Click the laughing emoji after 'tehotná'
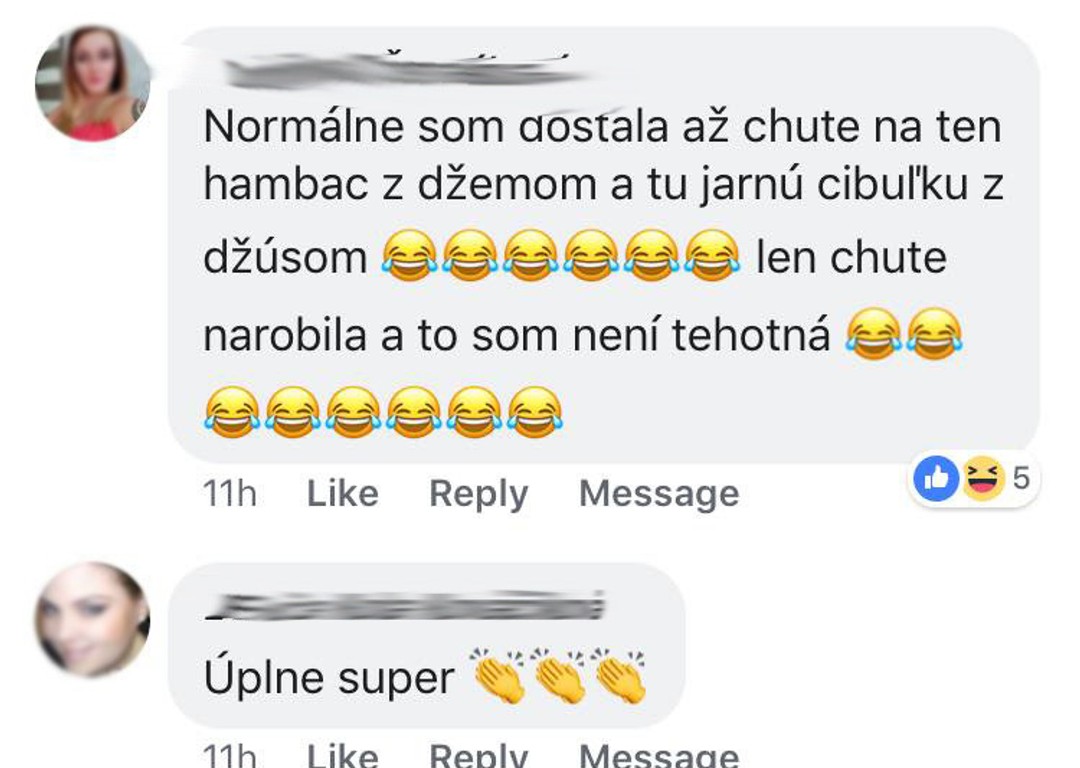The width and height of the screenshot is (1080, 768). click(x=874, y=333)
